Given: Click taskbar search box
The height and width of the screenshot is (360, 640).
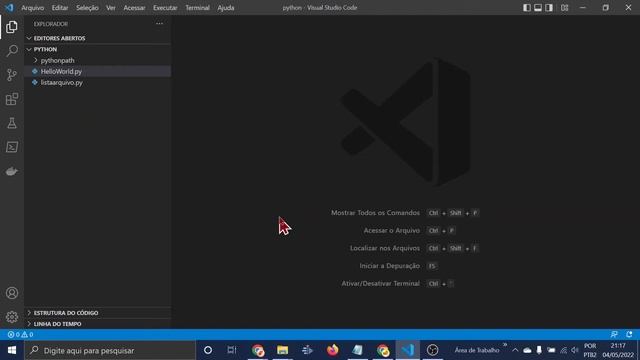Looking at the screenshot, I should [x=110, y=350].
